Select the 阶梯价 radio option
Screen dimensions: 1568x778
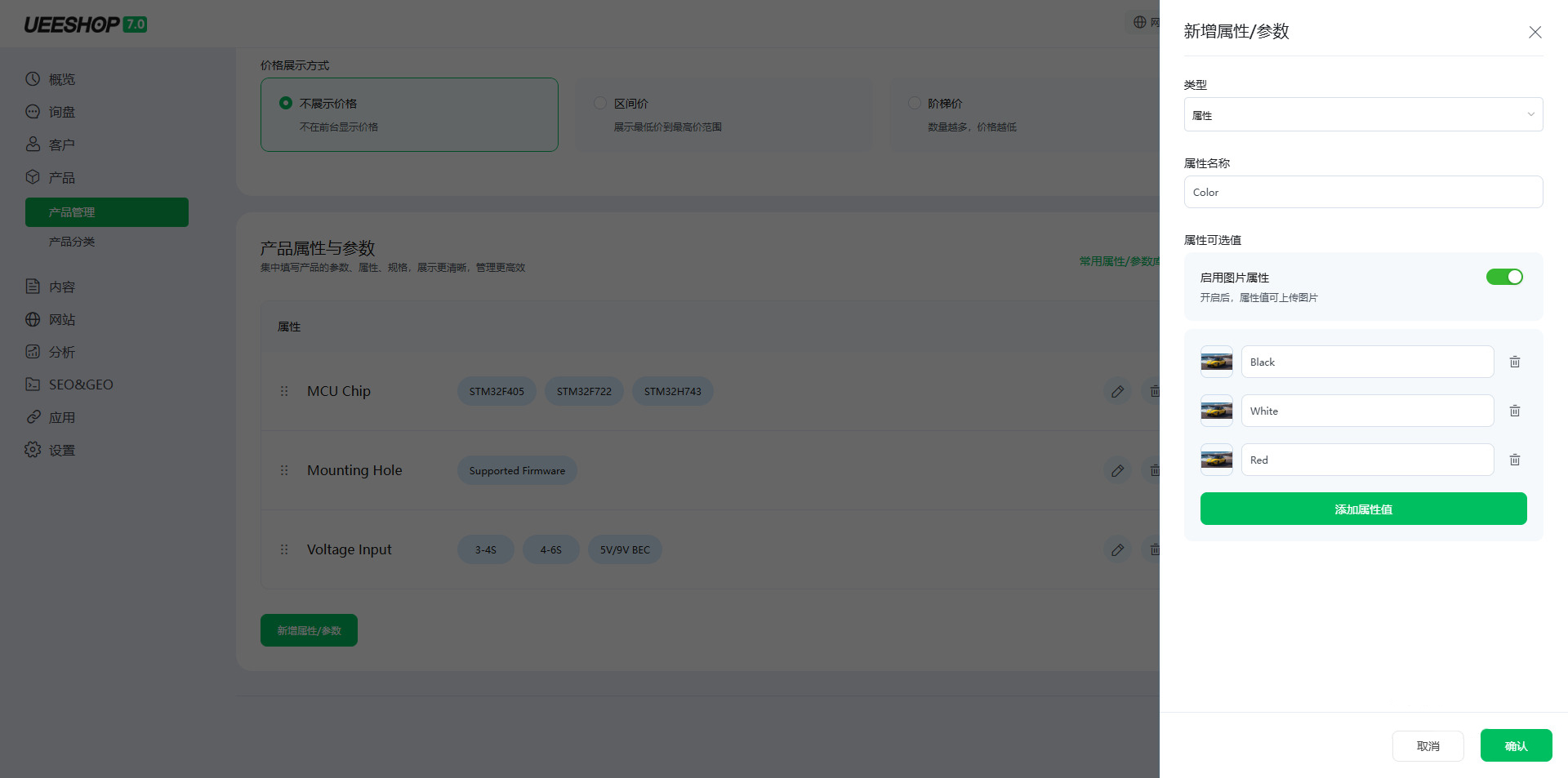tap(915, 103)
